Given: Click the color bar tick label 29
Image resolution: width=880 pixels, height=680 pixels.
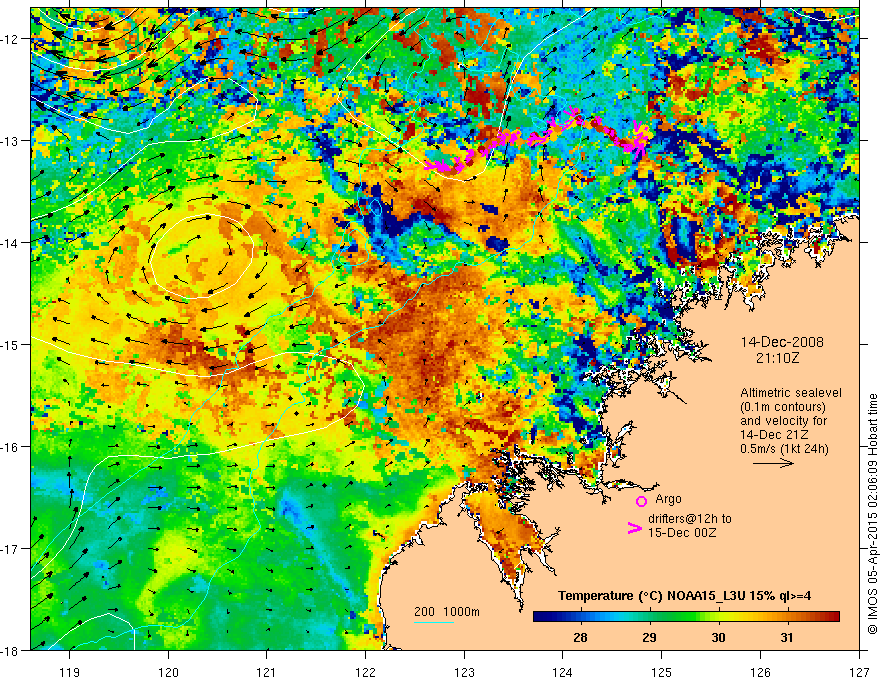Looking at the screenshot, I should (649, 638).
